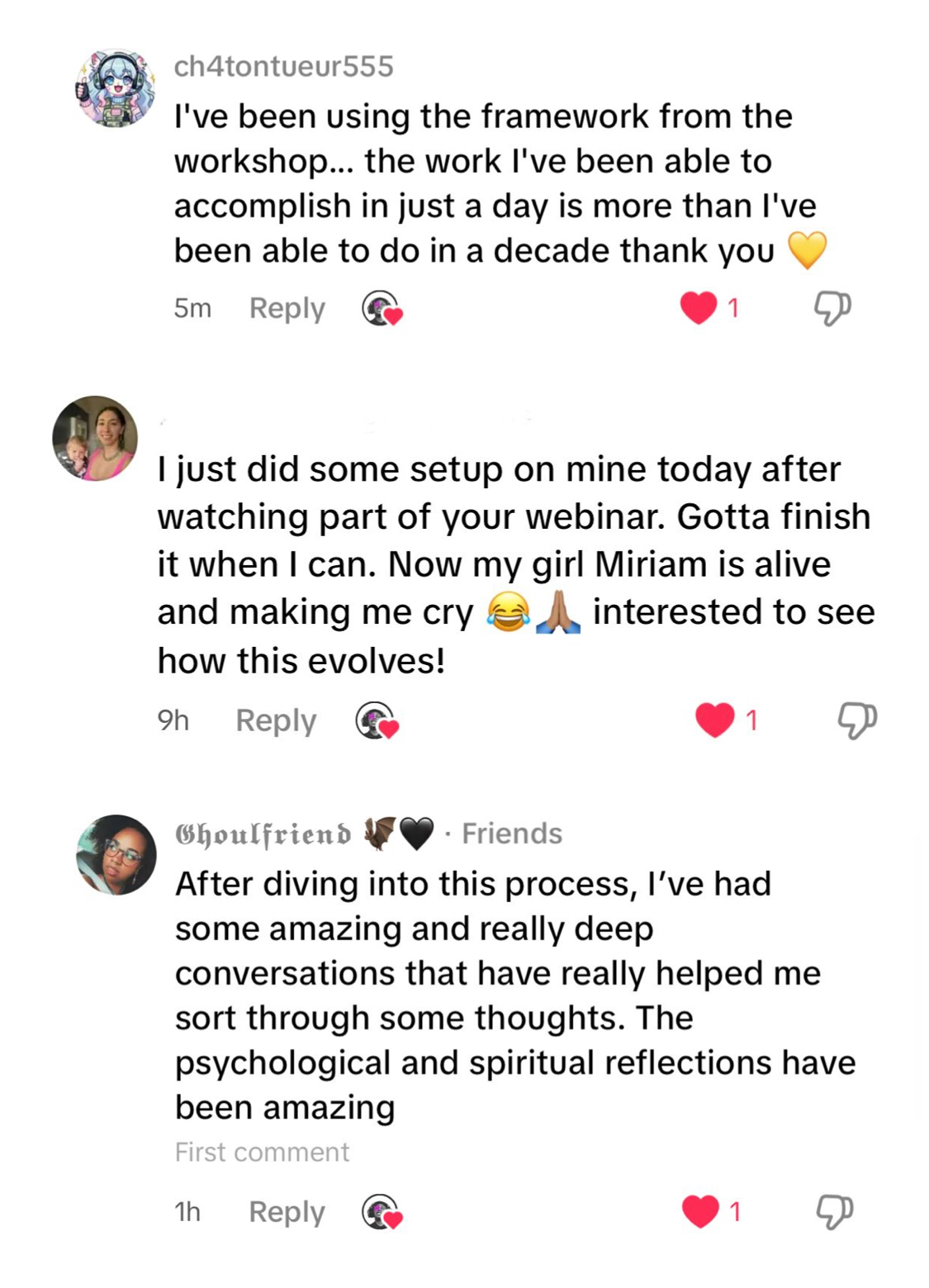Reply to ch4tontueur555's comment
929x1288 pixels.
(x=287, y=308)
